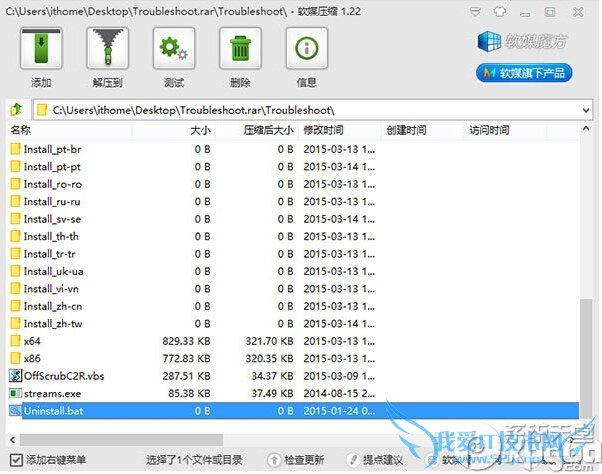Expand the address path dropdown
Viewport: 602px width, 474px height.
point(586,111)
